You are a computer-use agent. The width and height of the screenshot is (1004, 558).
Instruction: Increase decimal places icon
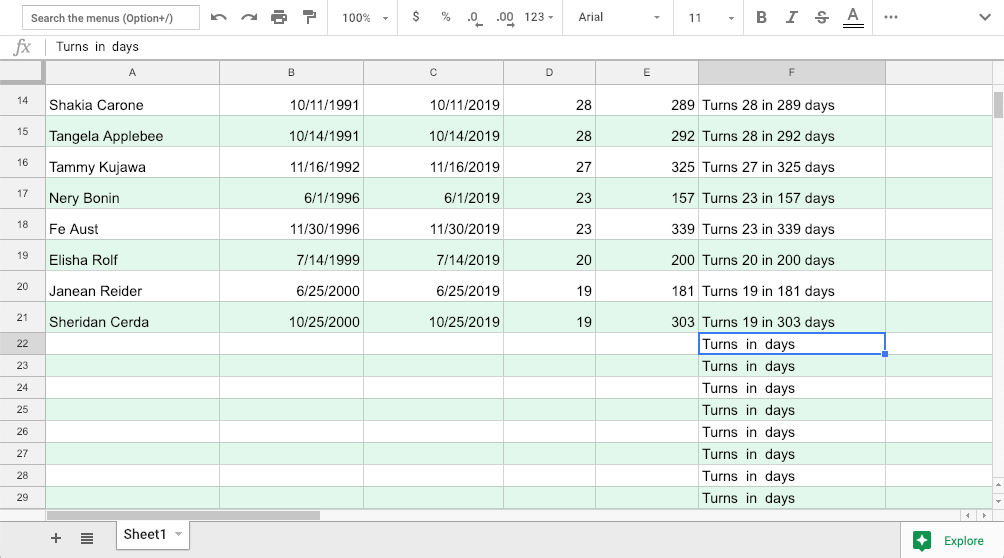(504, 18)
